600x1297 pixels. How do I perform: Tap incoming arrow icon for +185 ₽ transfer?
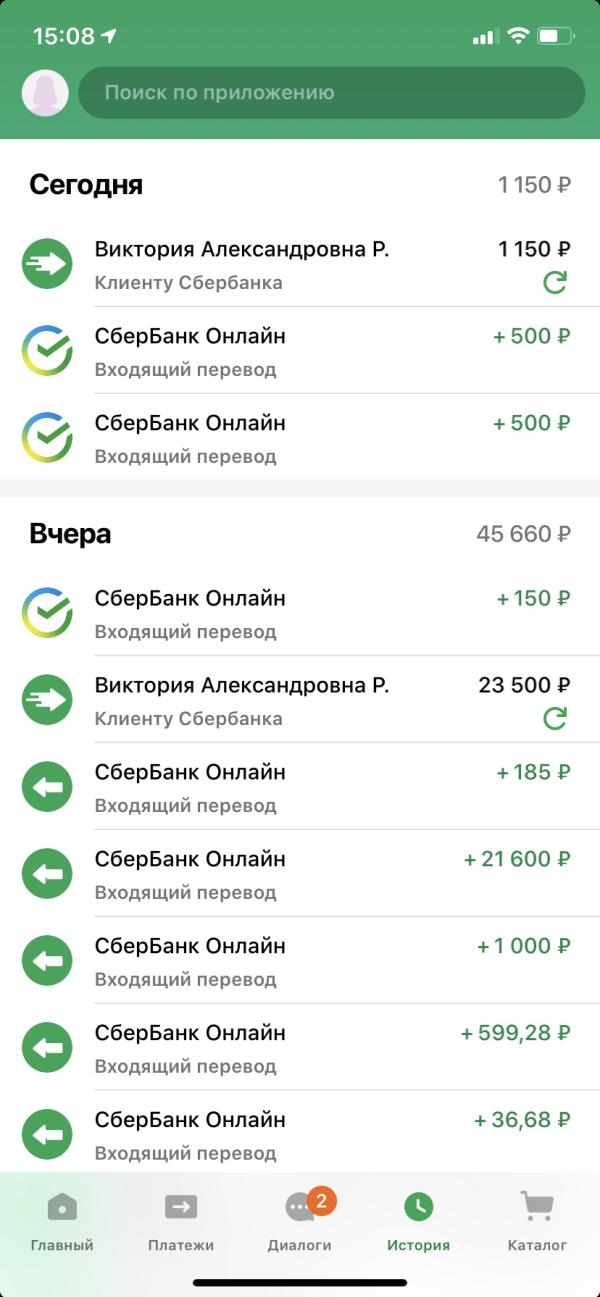tap(47, 787)
